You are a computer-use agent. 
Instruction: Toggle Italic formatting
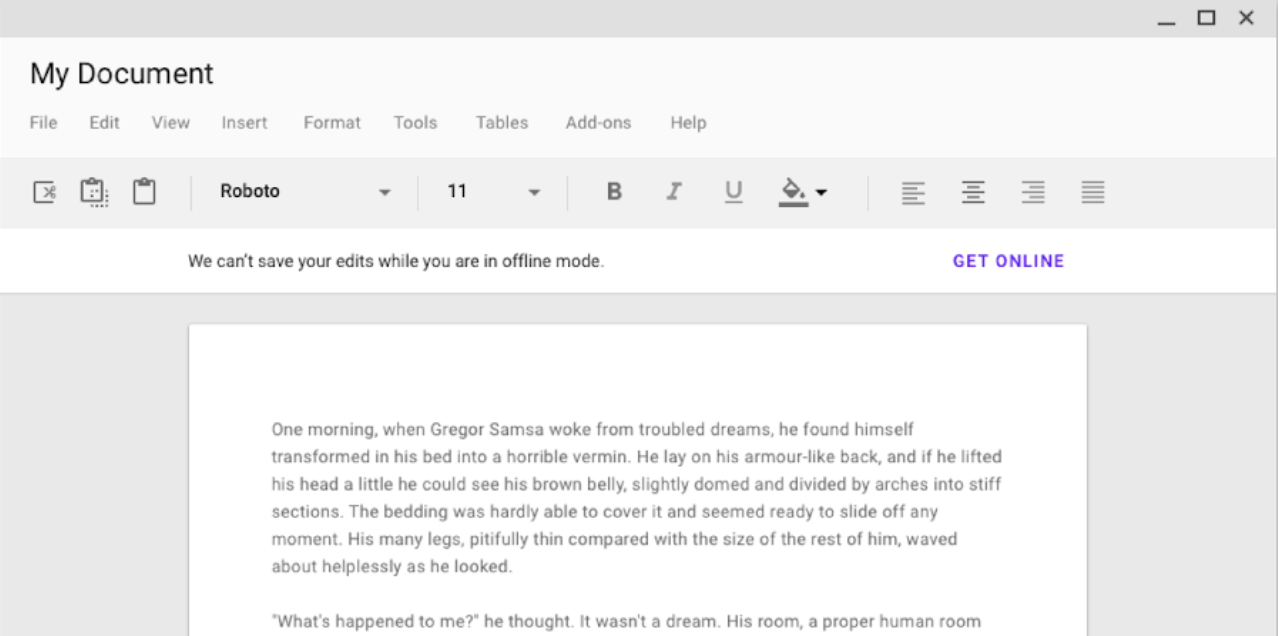pyautogui.click(x=674, y=191)
